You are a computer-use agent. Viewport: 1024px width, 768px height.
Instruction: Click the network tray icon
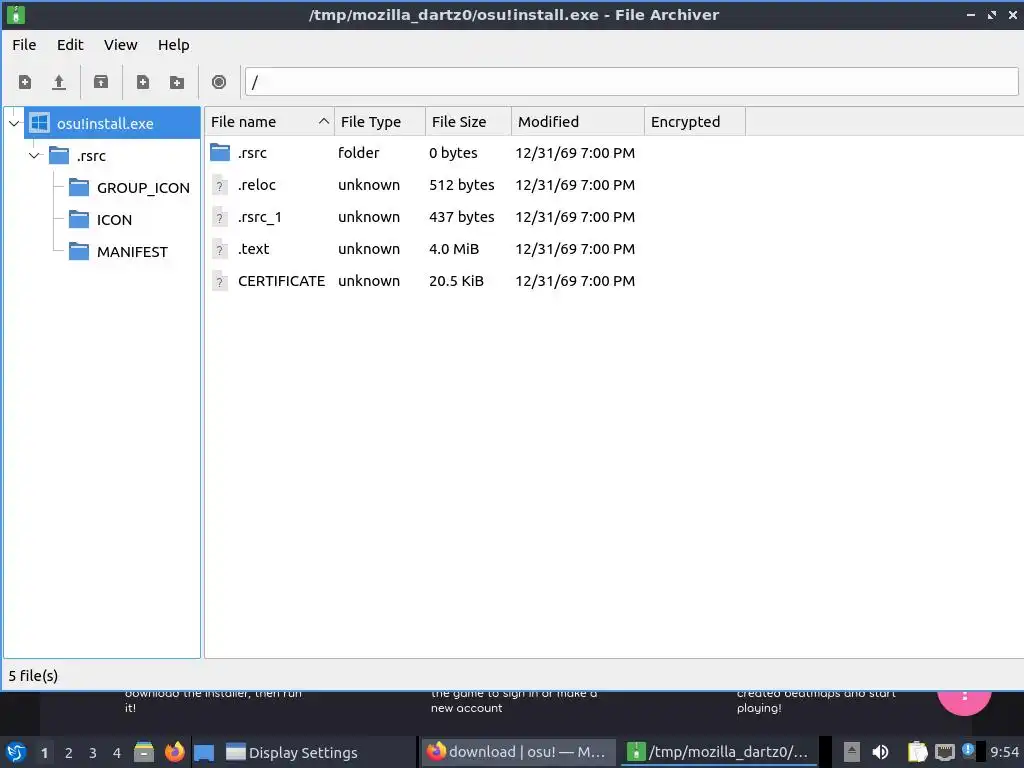[944, 752]
